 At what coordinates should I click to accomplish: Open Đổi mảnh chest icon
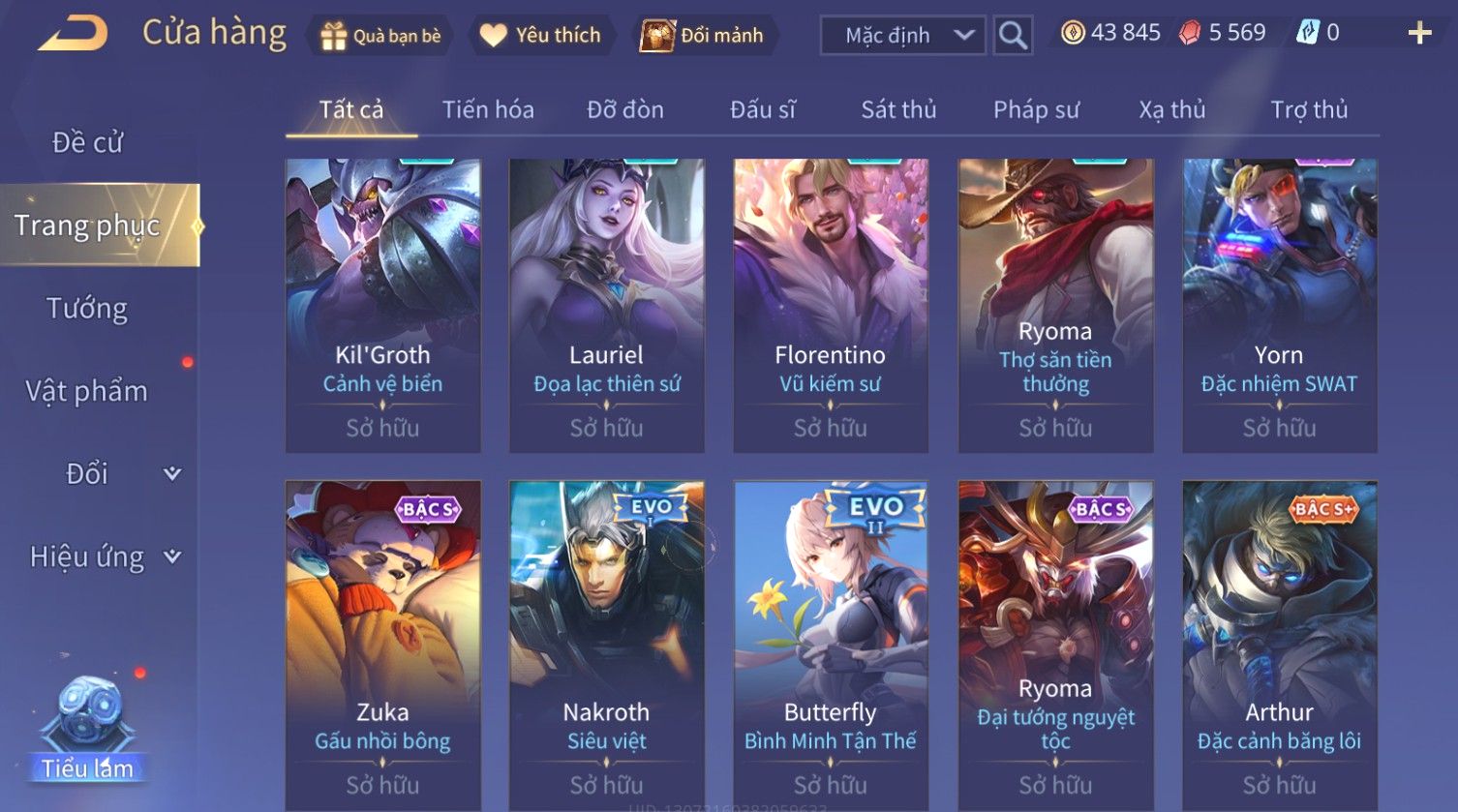pyautogui.click(x=656, y=36)
